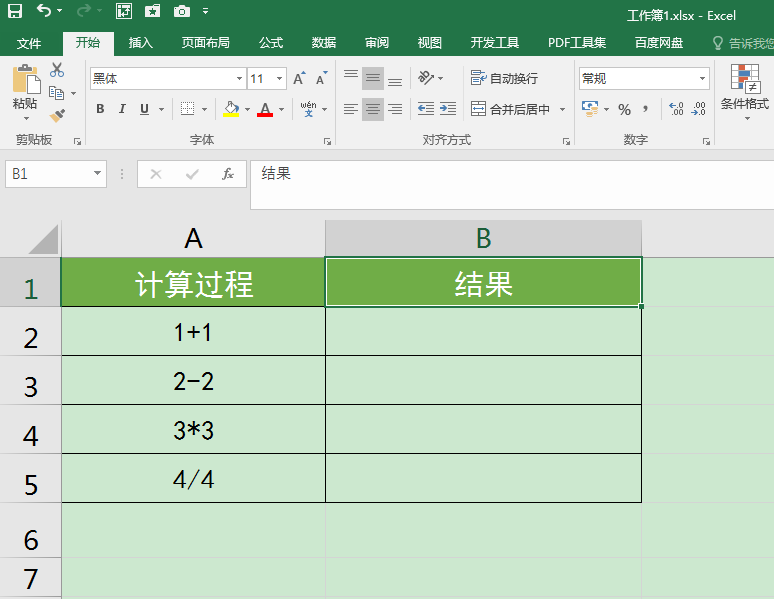The image size is (774, 599).
Task: Switch to the 公式 tab
Action: 271,43
